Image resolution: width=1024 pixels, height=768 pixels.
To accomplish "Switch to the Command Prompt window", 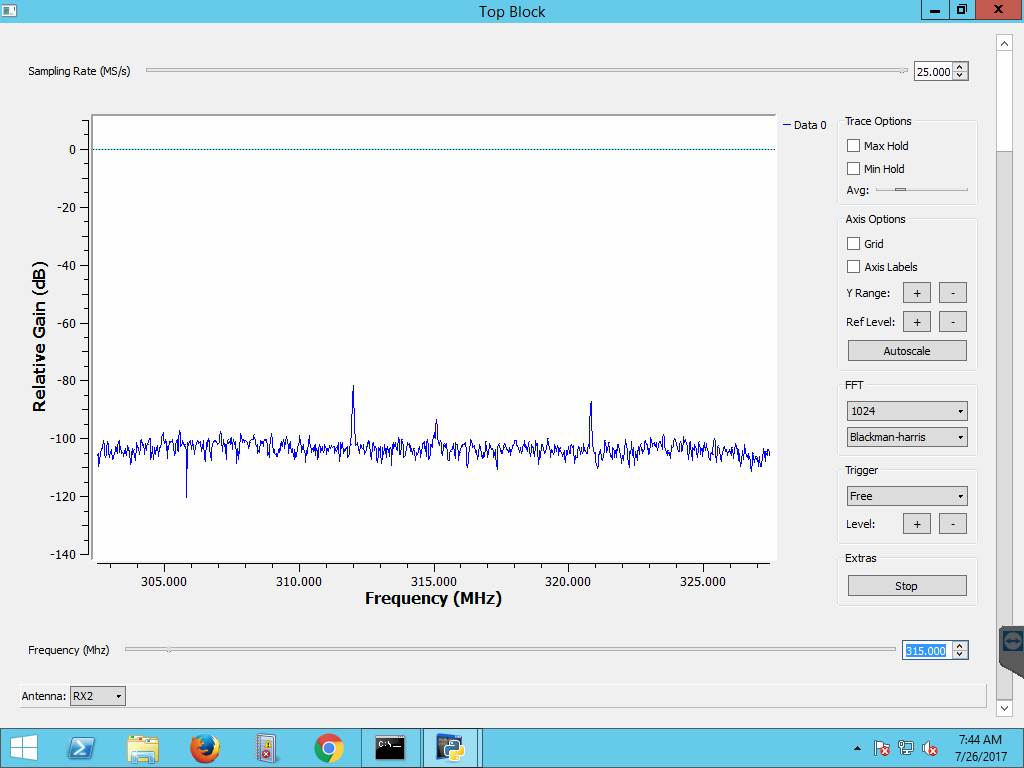I will pyautogui.click(x=390, y=747).
